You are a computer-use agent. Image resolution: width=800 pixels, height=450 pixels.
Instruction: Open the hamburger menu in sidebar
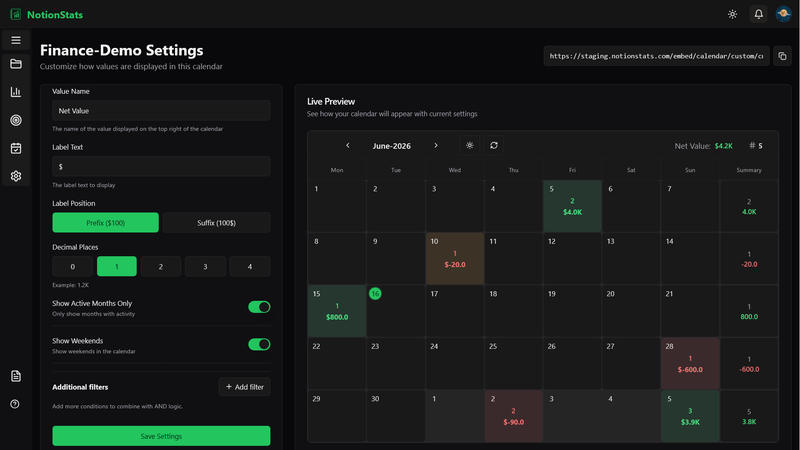[x=16, y=40]
